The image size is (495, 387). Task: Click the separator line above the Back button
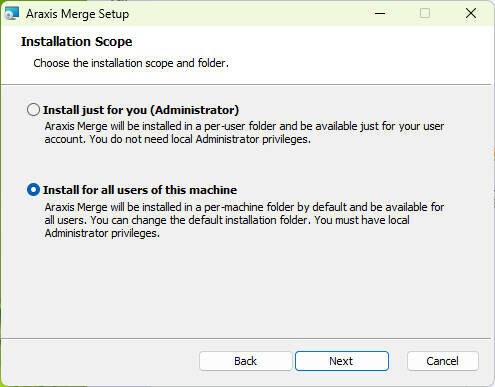click(246, 339)
